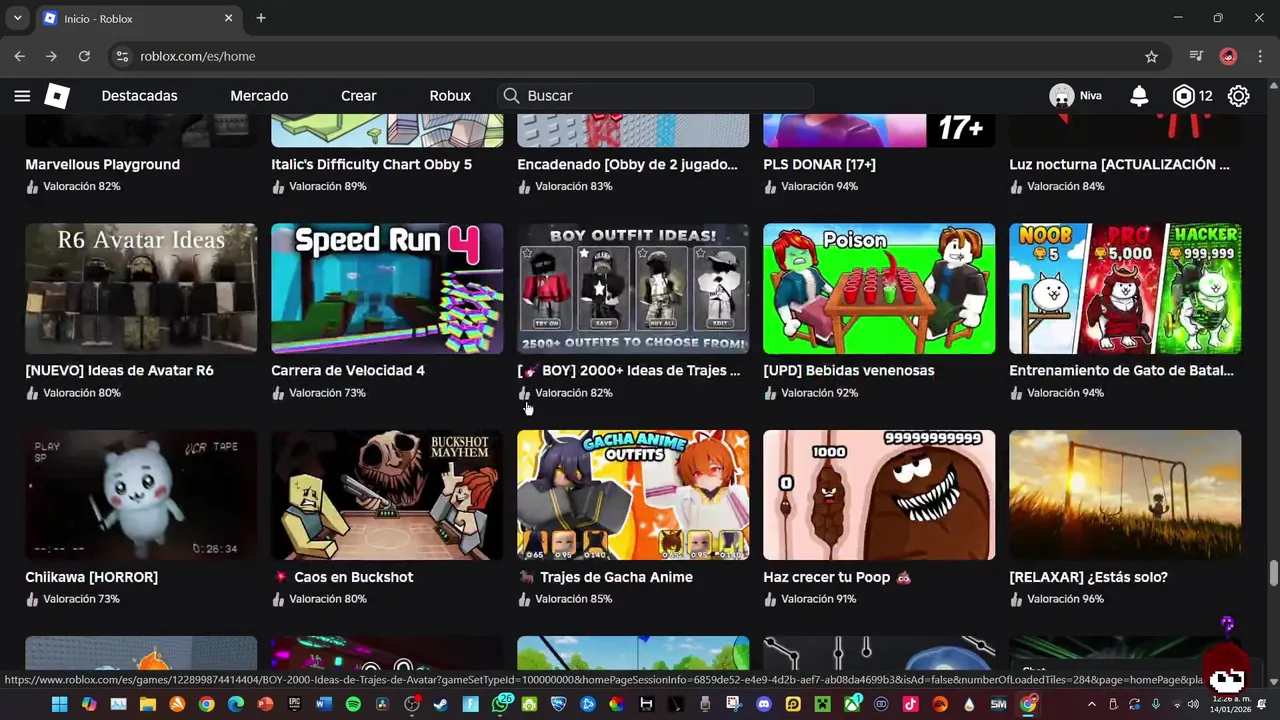Open a new browser tab

(x=261, y=18)
